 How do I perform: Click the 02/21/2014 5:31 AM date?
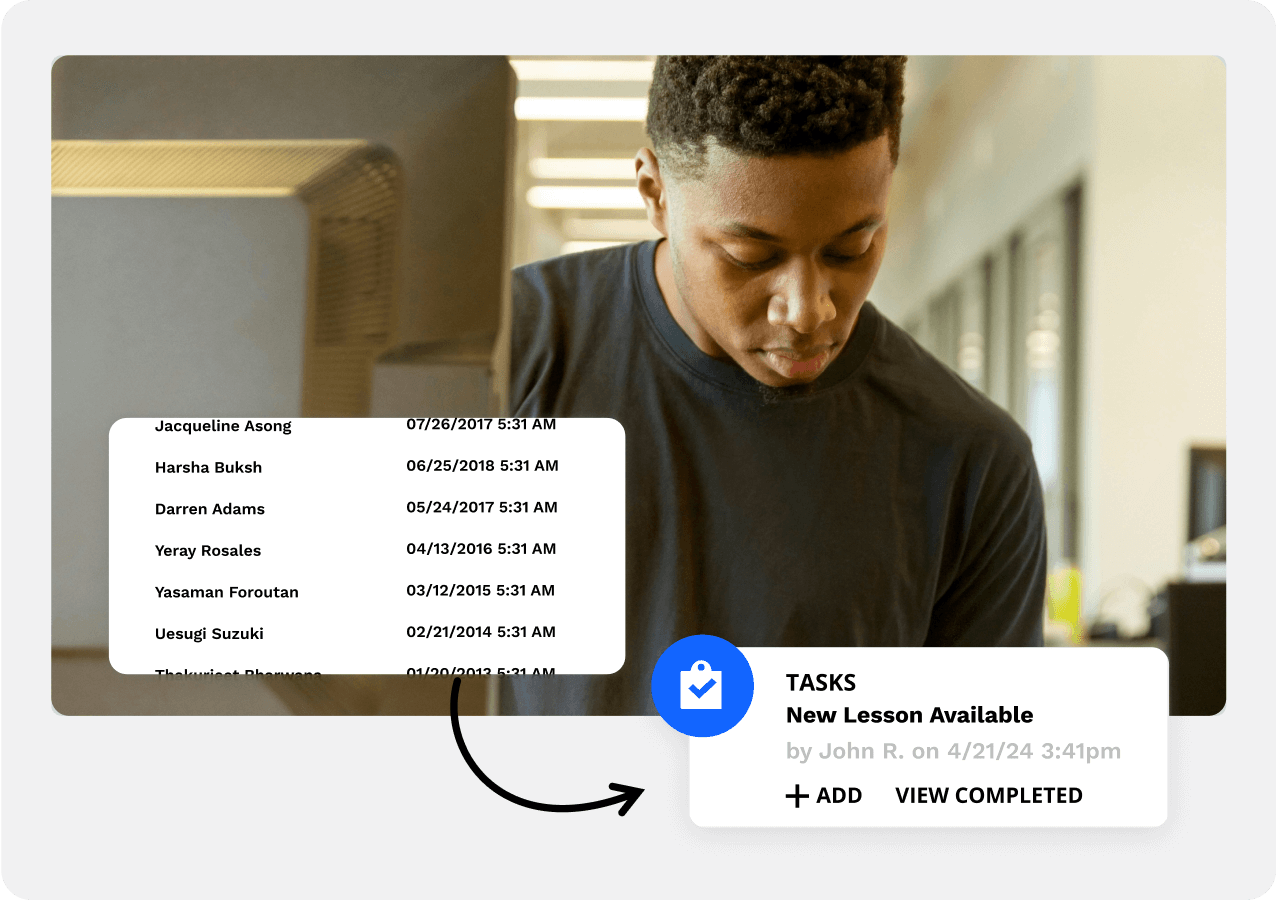coord(480,632)
